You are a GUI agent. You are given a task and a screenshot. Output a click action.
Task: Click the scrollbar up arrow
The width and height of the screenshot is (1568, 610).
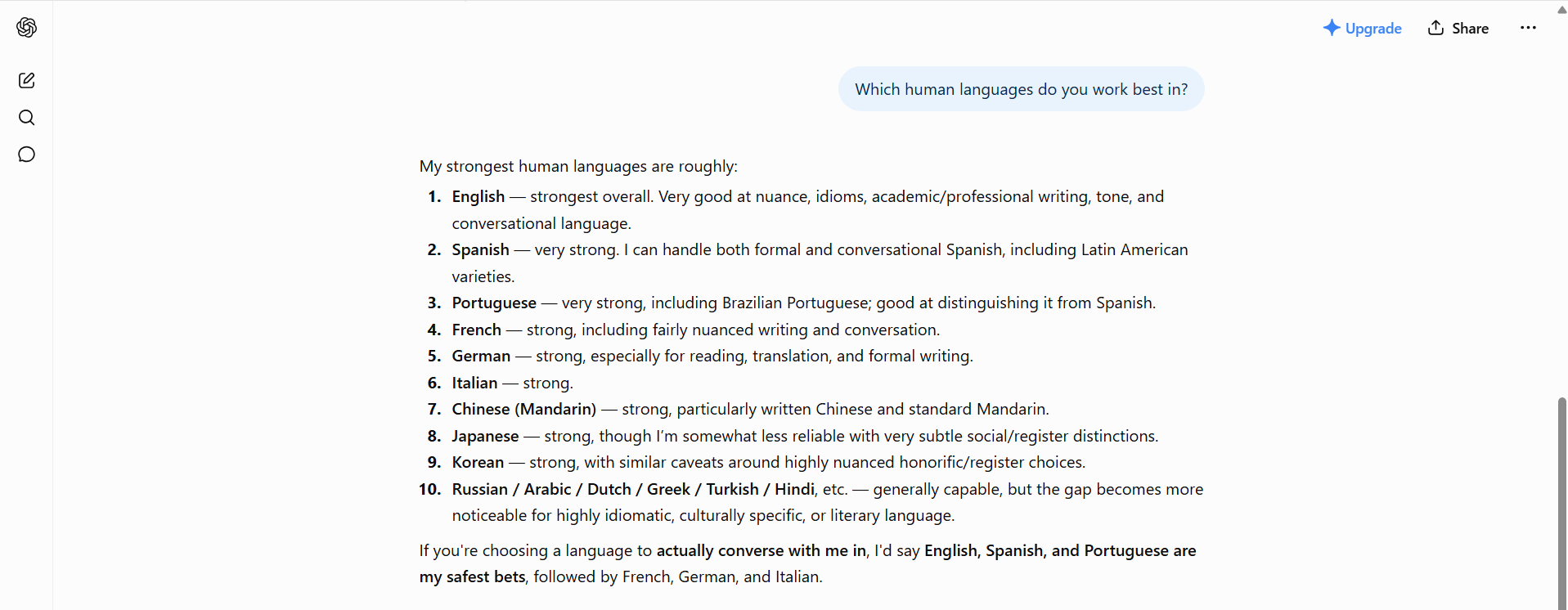tap(1561, 10)
